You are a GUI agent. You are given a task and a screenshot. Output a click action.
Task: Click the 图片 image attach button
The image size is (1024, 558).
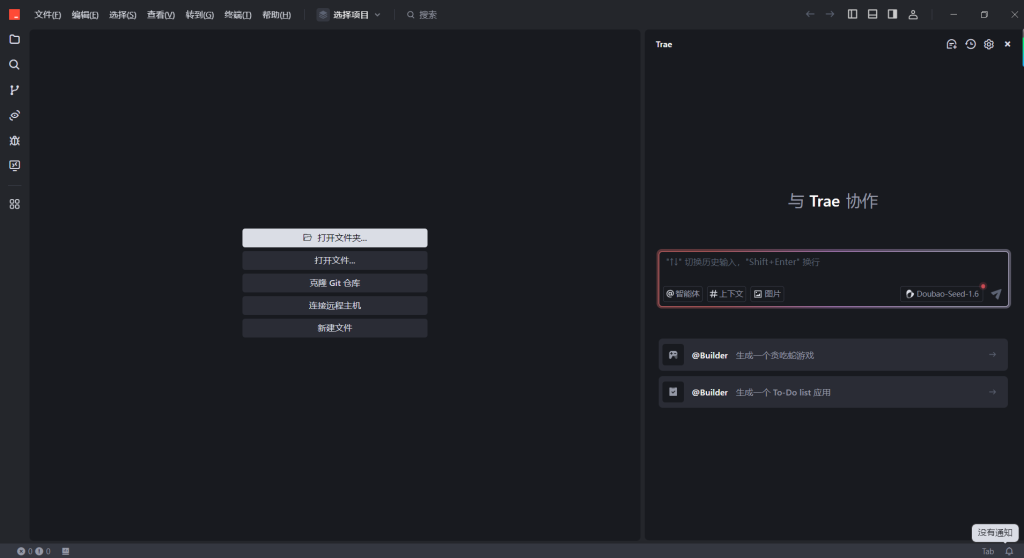pos(767,294)
